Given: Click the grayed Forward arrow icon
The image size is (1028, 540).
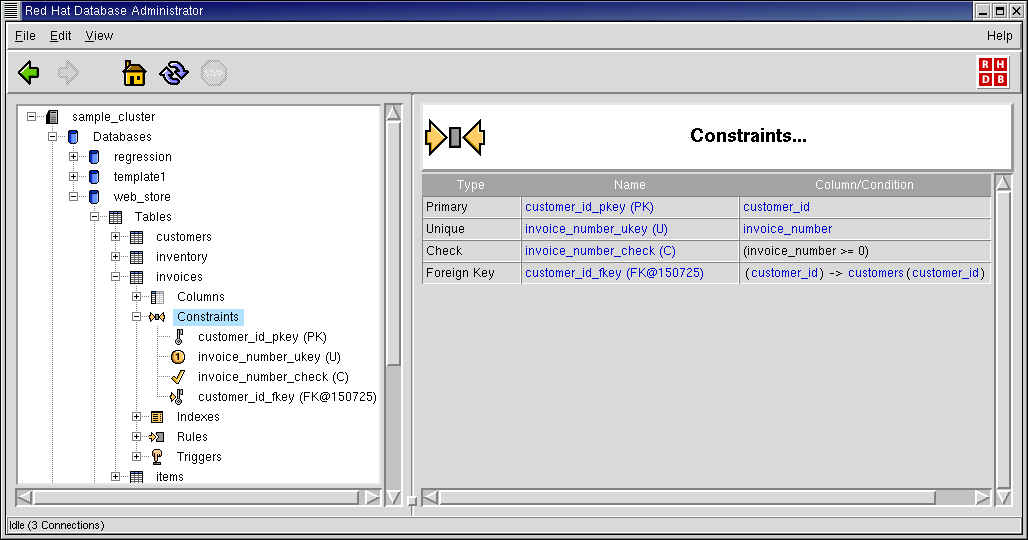Looking at the screenshot, I should tap(68, 73).
